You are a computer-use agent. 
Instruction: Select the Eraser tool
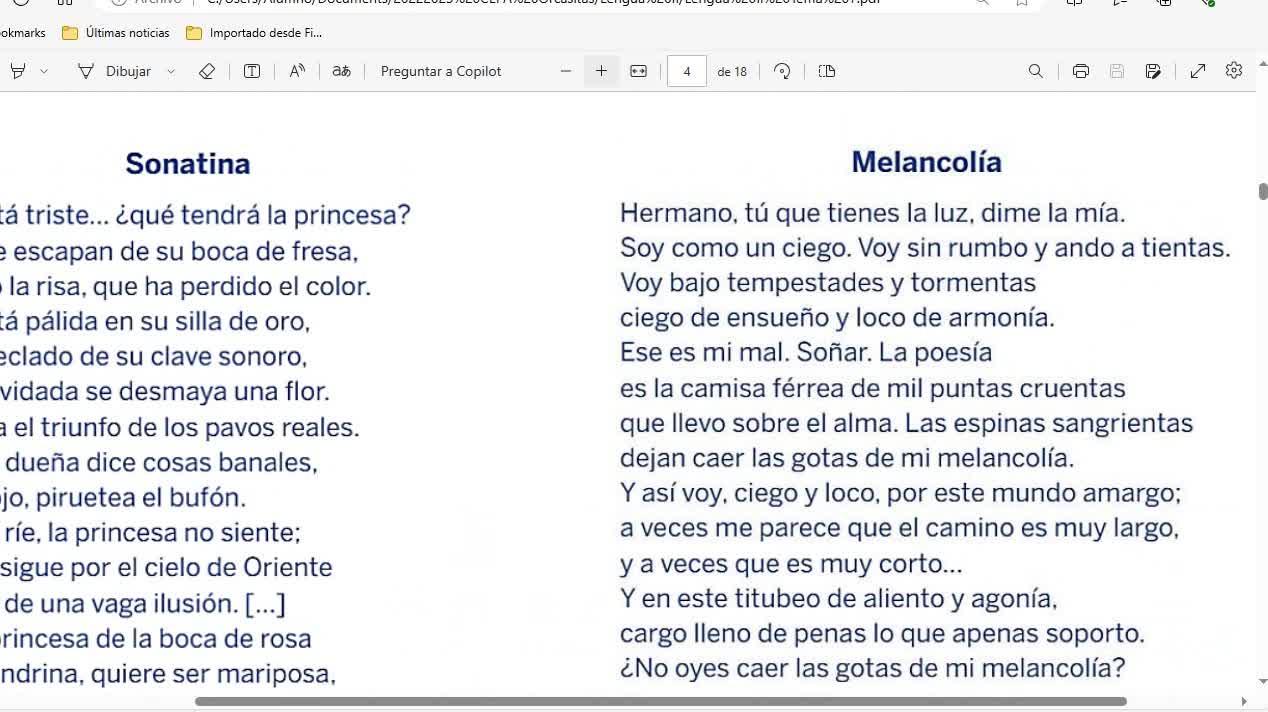tap(207, 71)
